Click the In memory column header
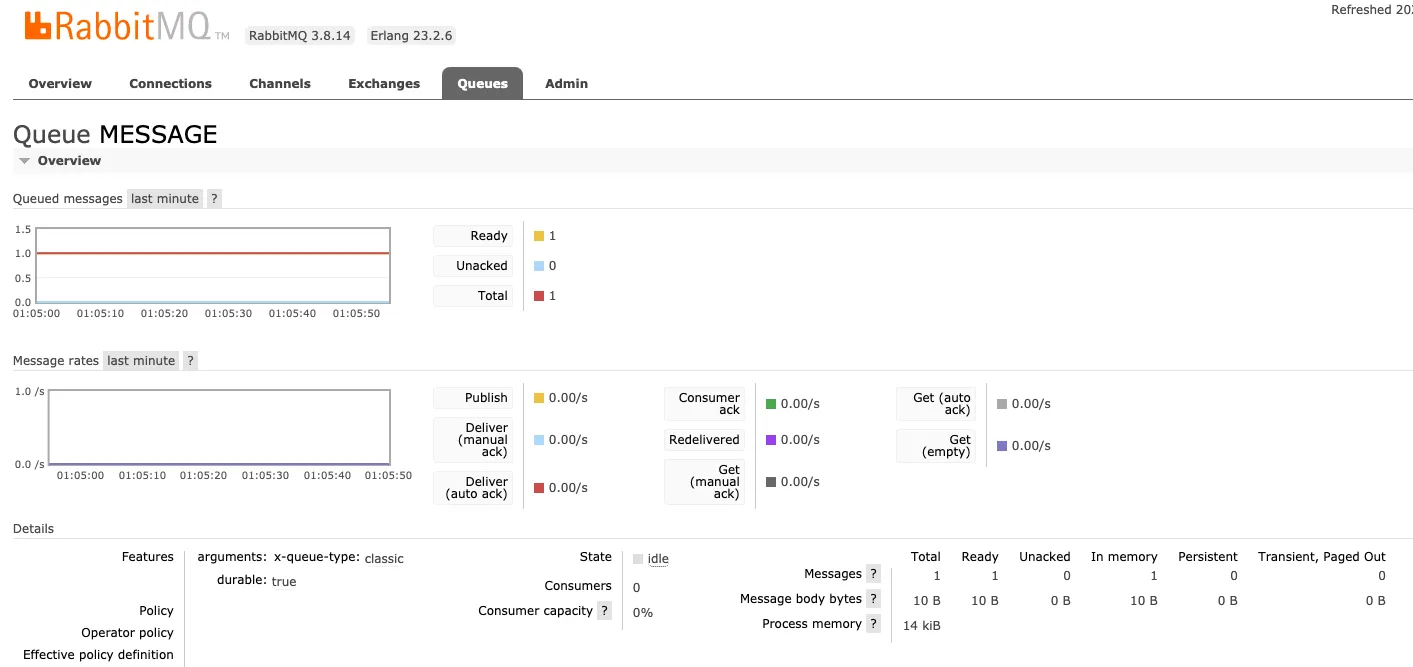This screenshot has width=1413, height=667. click(x=1124, y=557)
